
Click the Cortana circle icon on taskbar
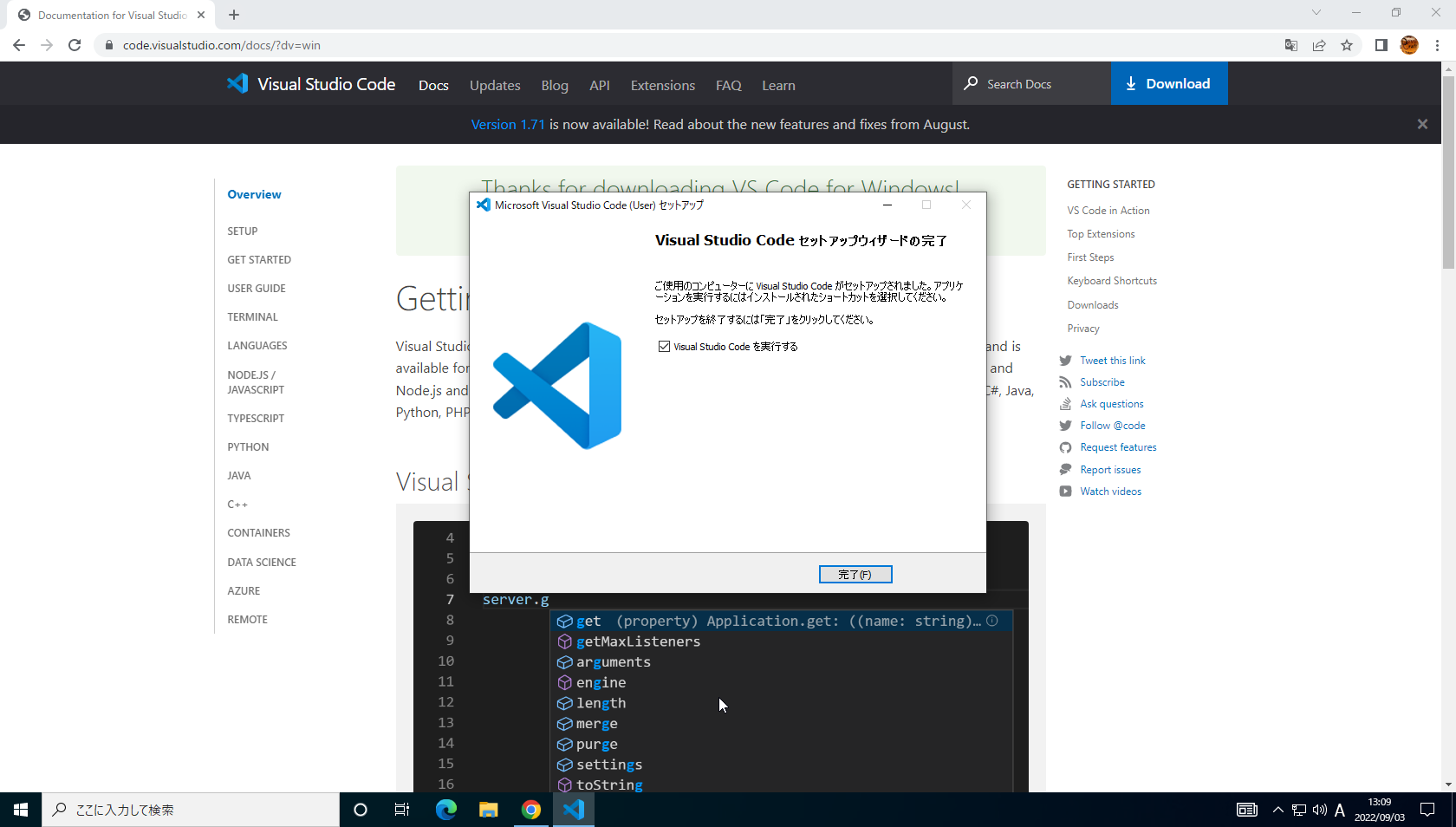(x=361, y=810)
